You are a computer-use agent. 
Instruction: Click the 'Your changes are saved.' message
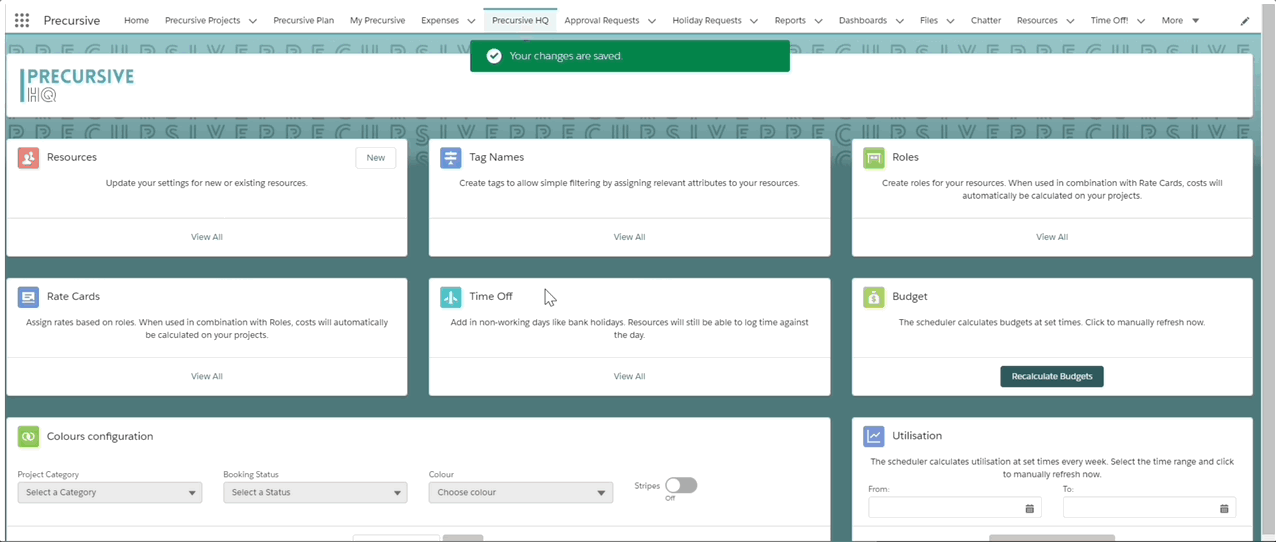point(566,56)
